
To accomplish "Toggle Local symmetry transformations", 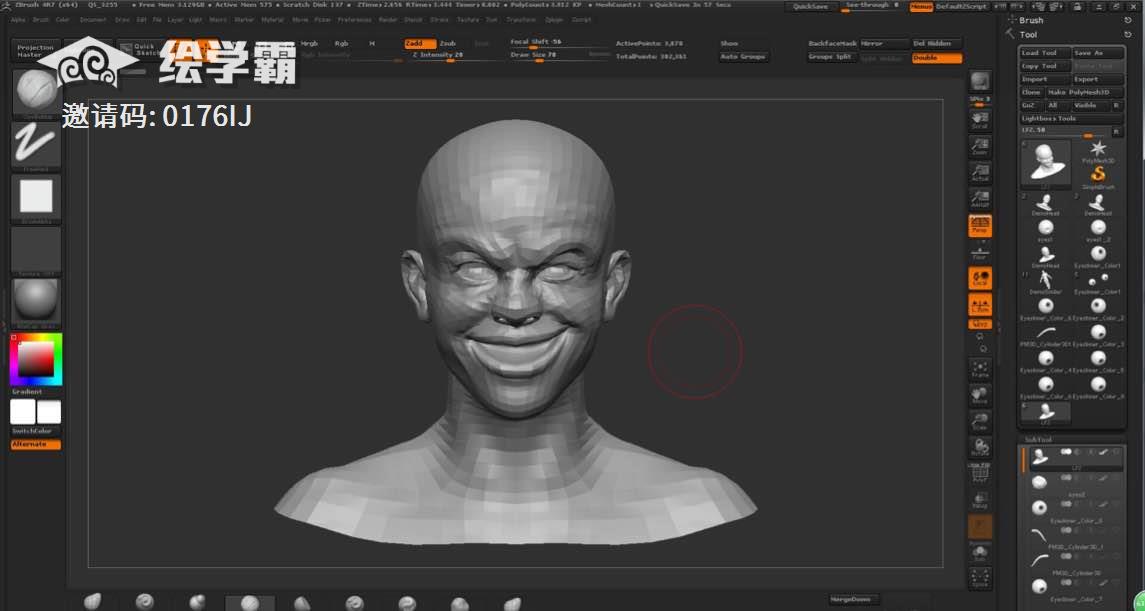I will pos(979,278).
